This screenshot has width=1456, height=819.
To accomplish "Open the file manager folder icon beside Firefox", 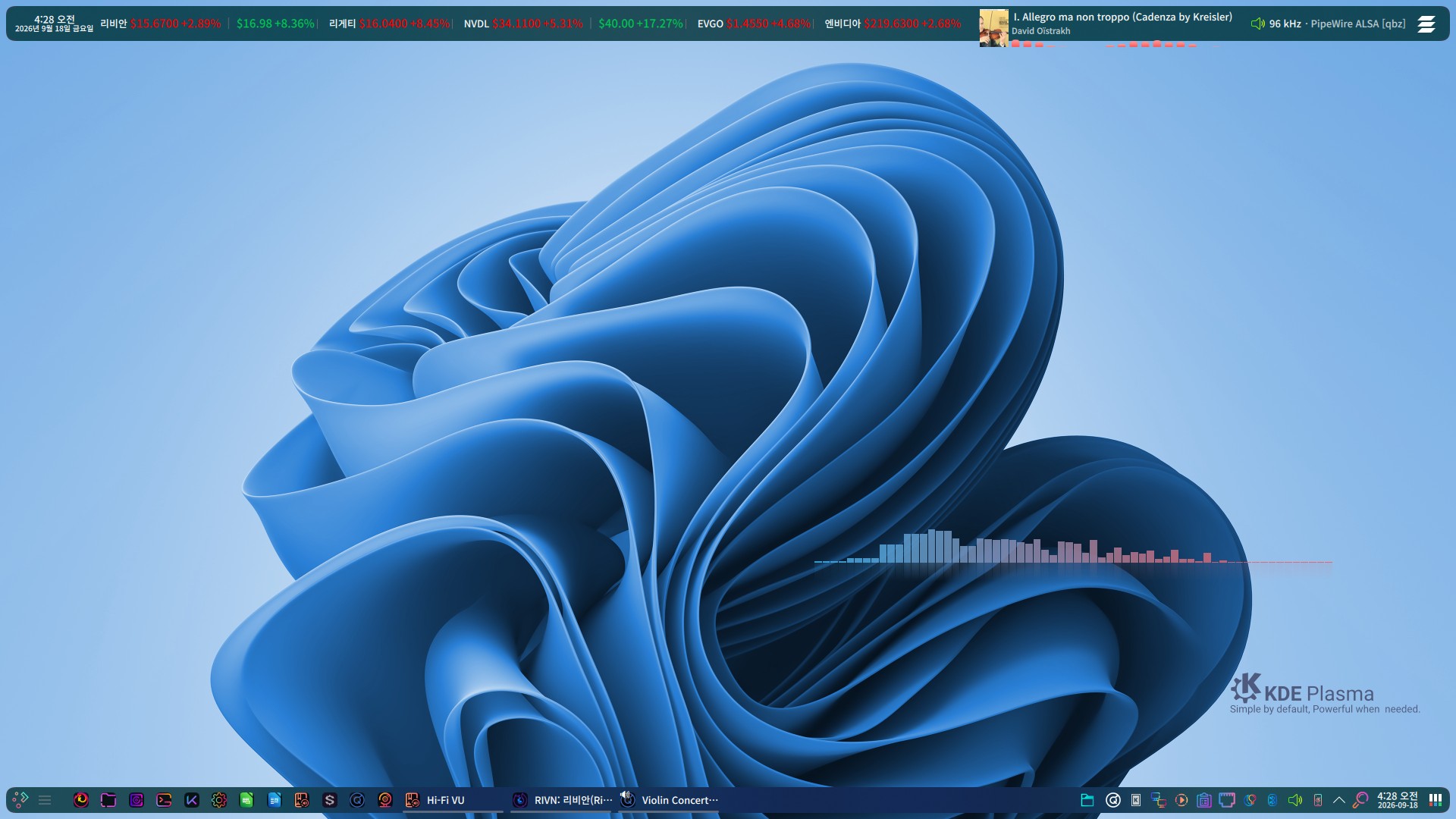I will coord(108,799).
